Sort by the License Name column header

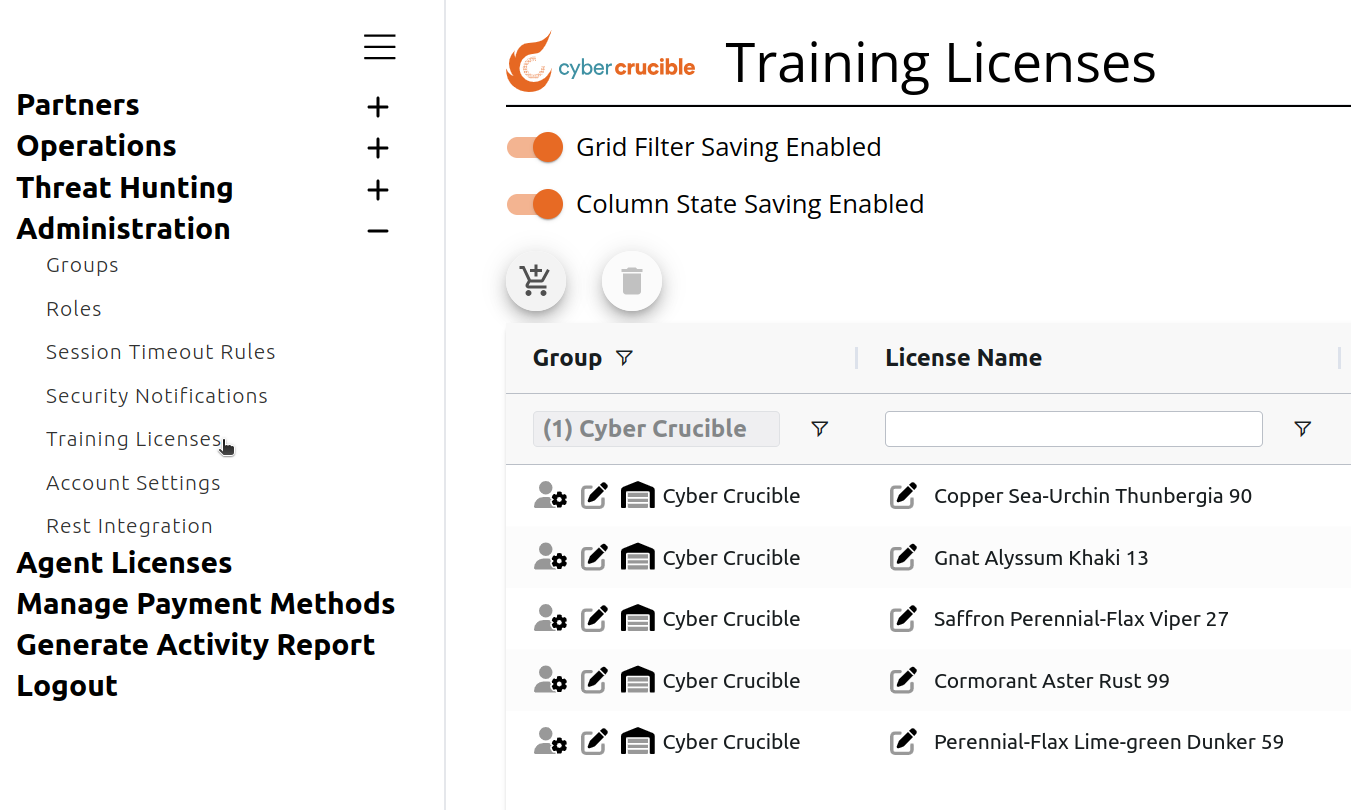[964, 358]
